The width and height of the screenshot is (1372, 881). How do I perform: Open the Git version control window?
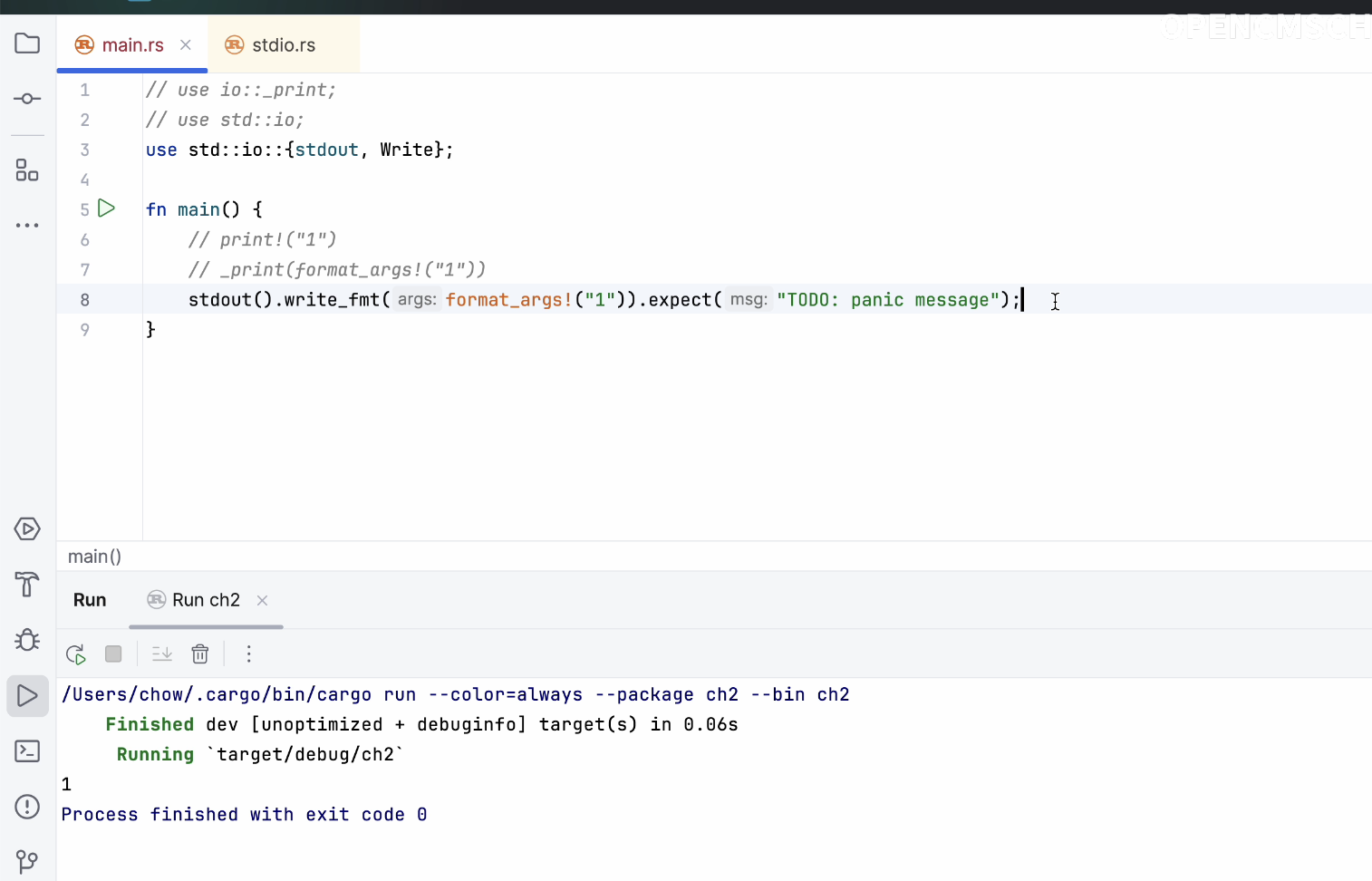(x=27, y=861)
